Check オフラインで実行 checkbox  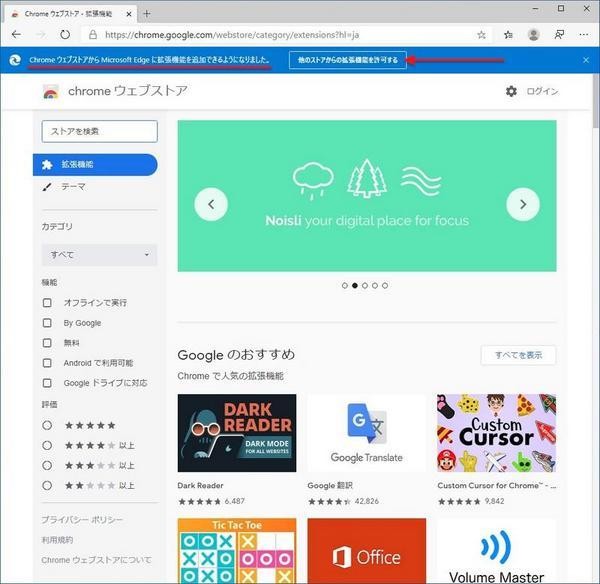[47, 303]
